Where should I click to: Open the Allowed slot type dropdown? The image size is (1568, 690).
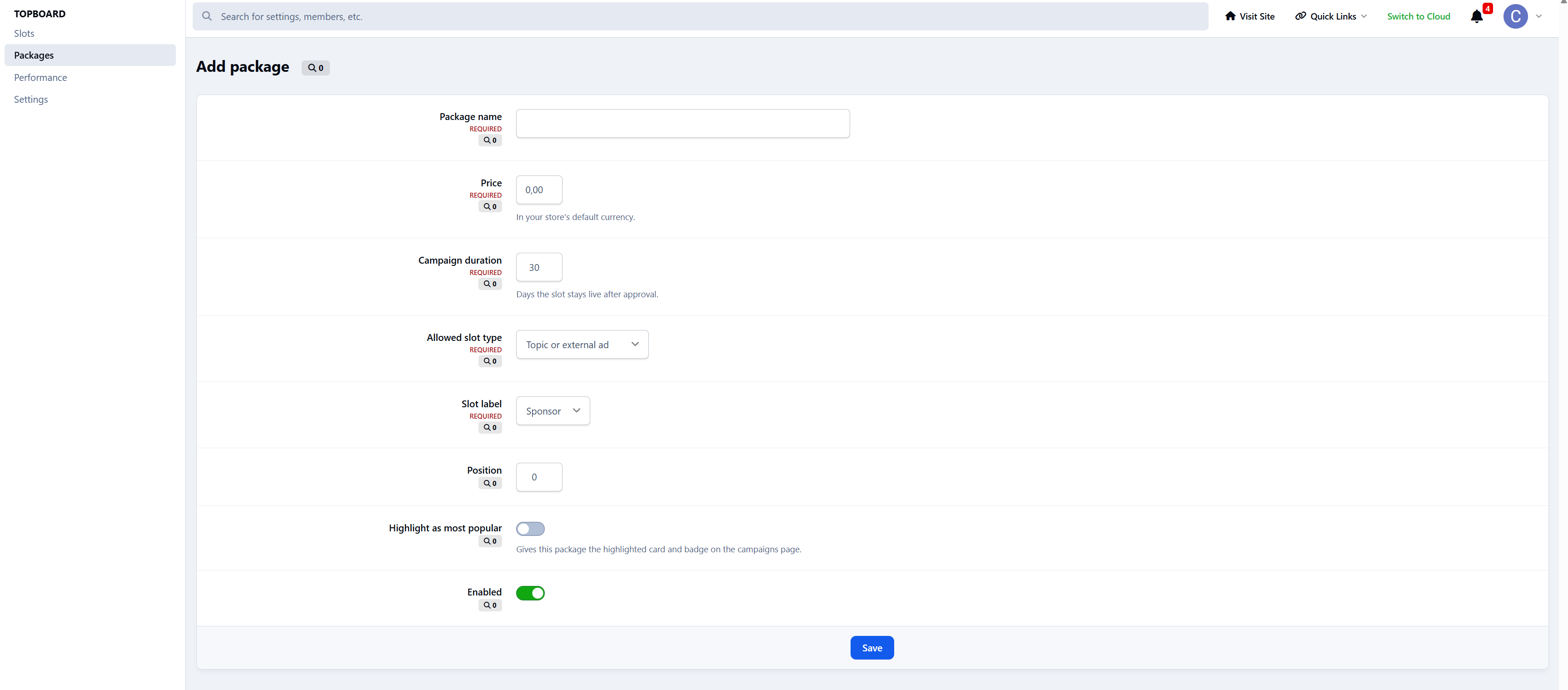[x=582, y=345]
